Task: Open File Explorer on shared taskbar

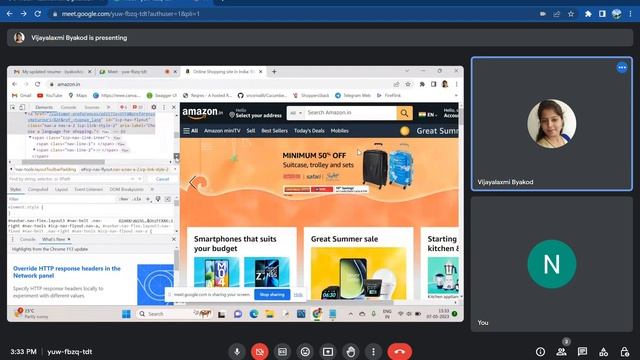Action: [269, 314]
